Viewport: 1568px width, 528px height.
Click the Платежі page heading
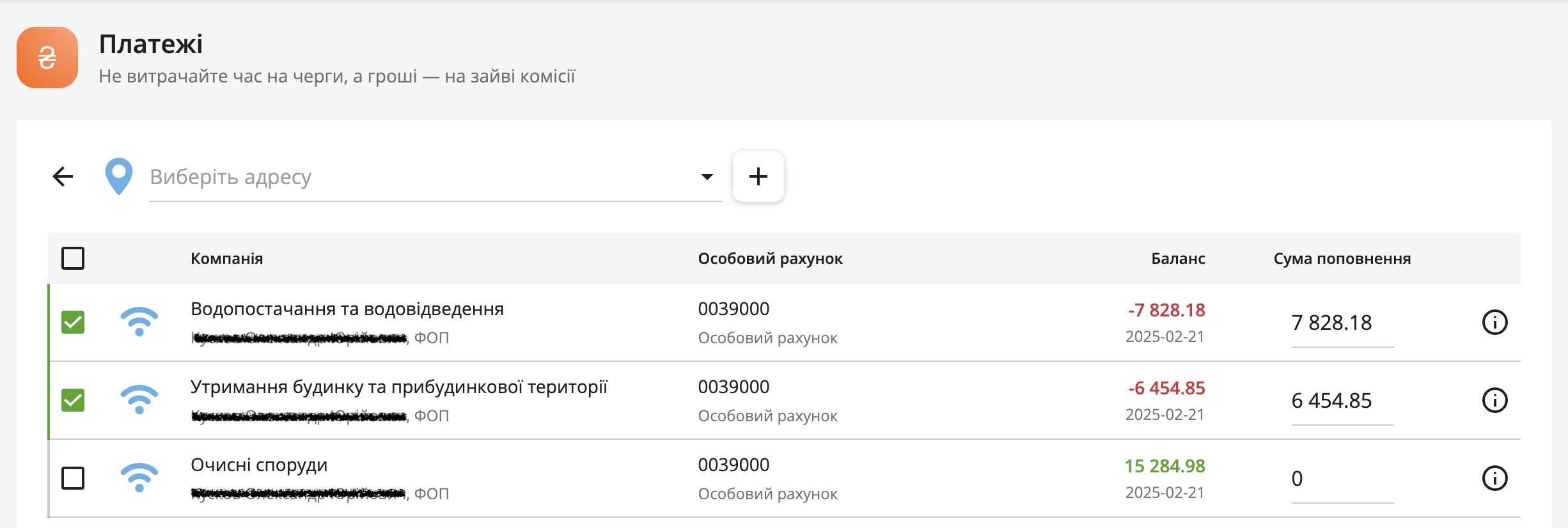pyautogui.click(x=151, y=44)
